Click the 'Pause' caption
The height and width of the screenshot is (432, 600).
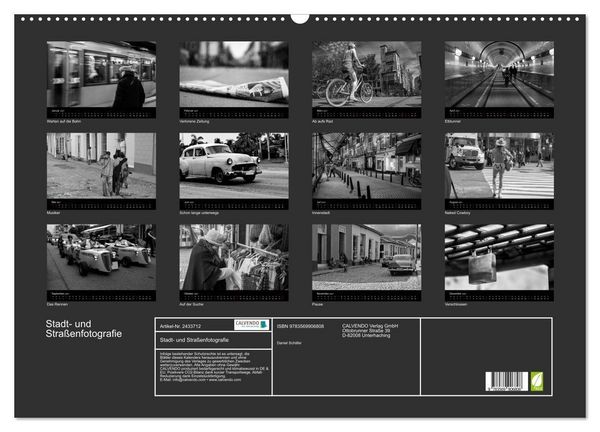click(x=317, y=304)
